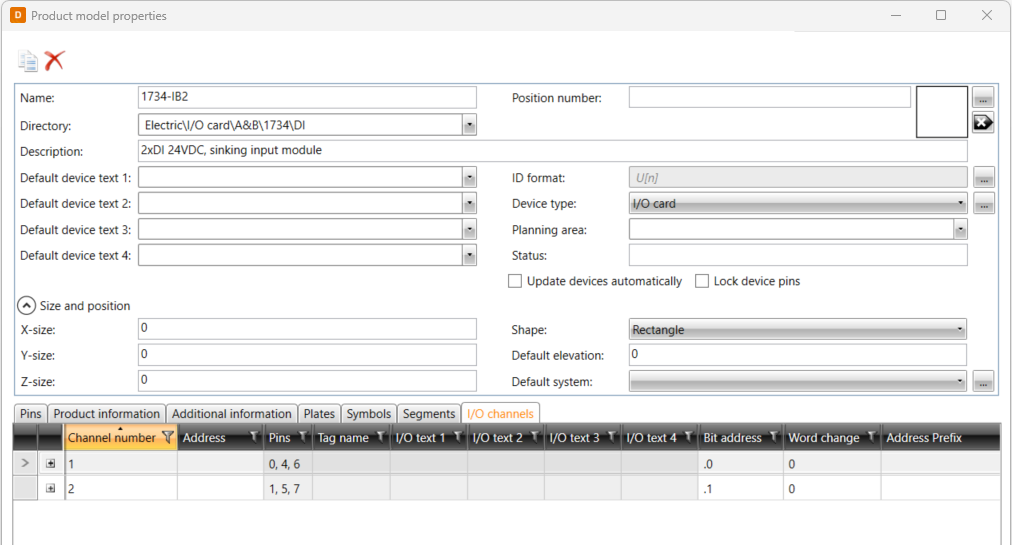Open Device type browse button
This screenshot has height=545, width=1012.
[x=983, y=204]
